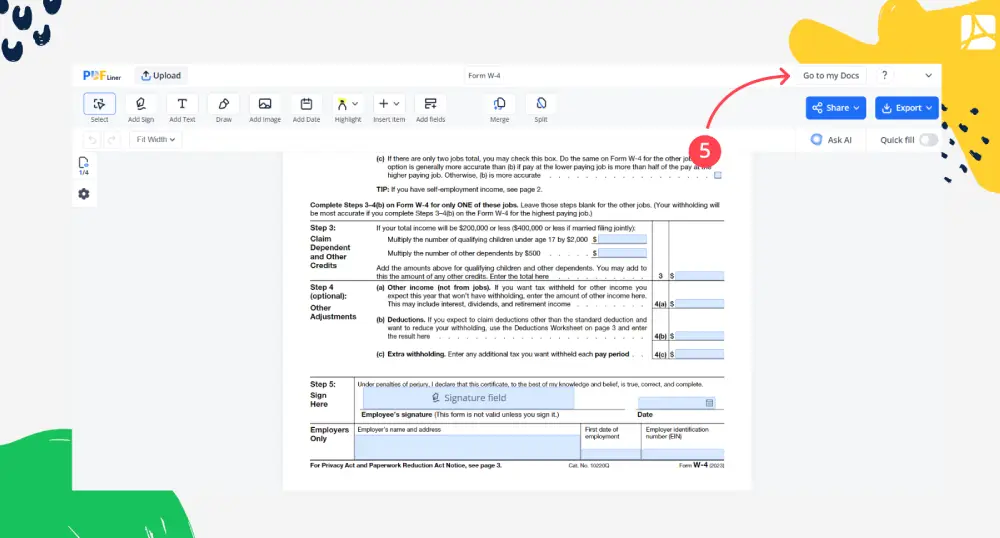Expand the Fit Width zoom dropdown
The width and height of the screenshot is (1000, 538).
click(155, 140)
